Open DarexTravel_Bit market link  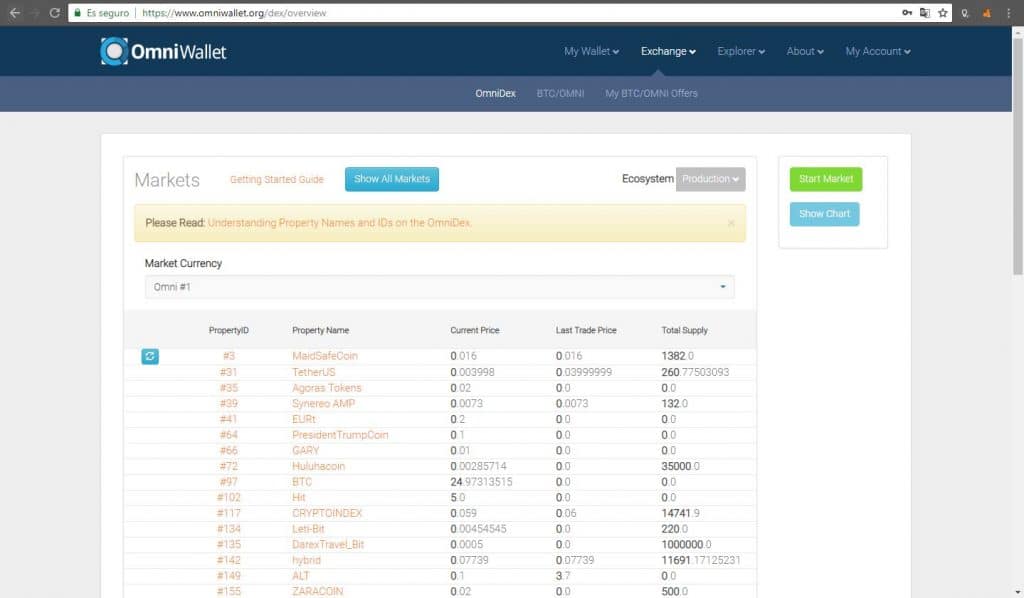[x=328, y=544]
